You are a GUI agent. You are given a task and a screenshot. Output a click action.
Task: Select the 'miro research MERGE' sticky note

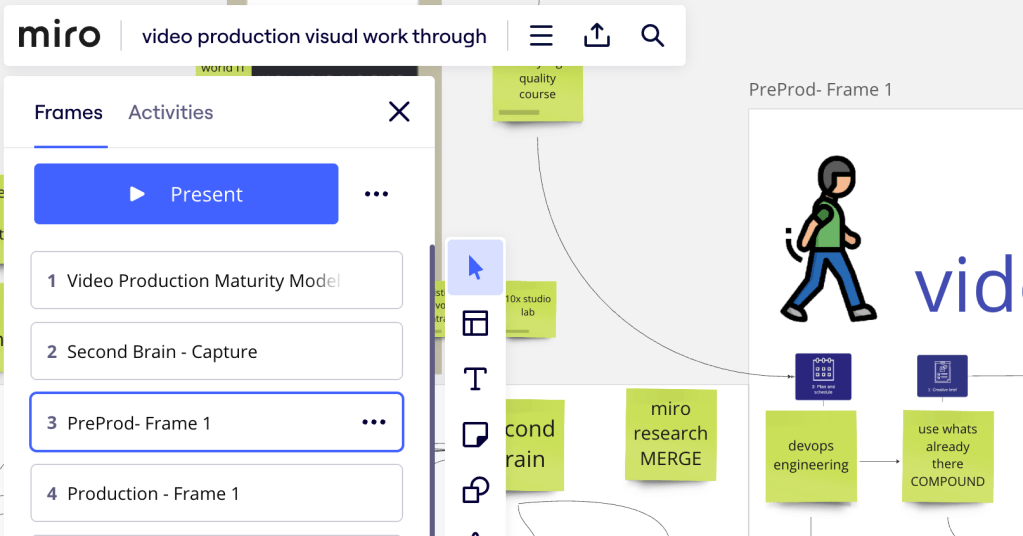pyautogui.click(x=671, y=434)
